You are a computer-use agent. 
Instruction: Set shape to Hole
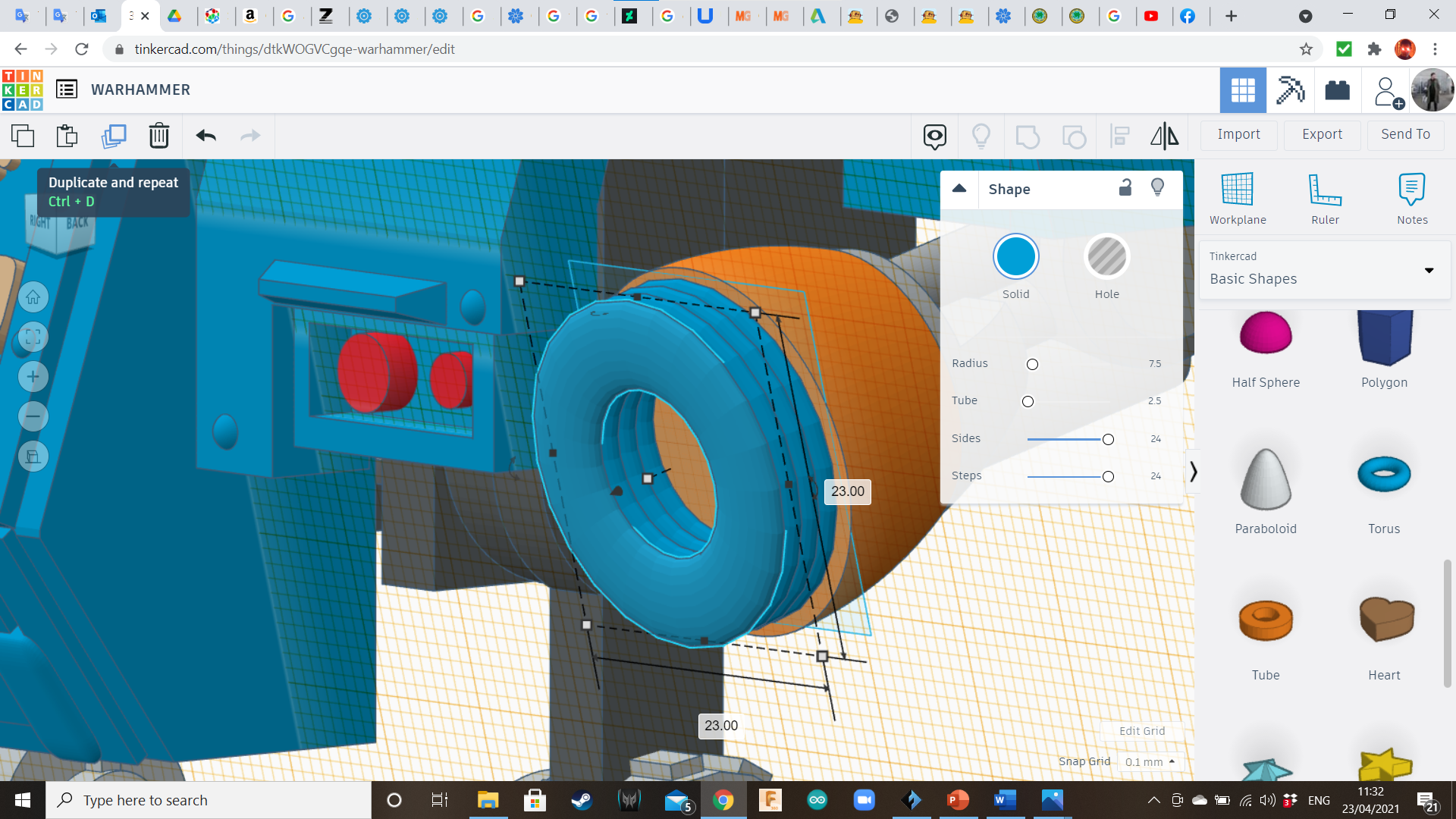[x=1106, y=257]
